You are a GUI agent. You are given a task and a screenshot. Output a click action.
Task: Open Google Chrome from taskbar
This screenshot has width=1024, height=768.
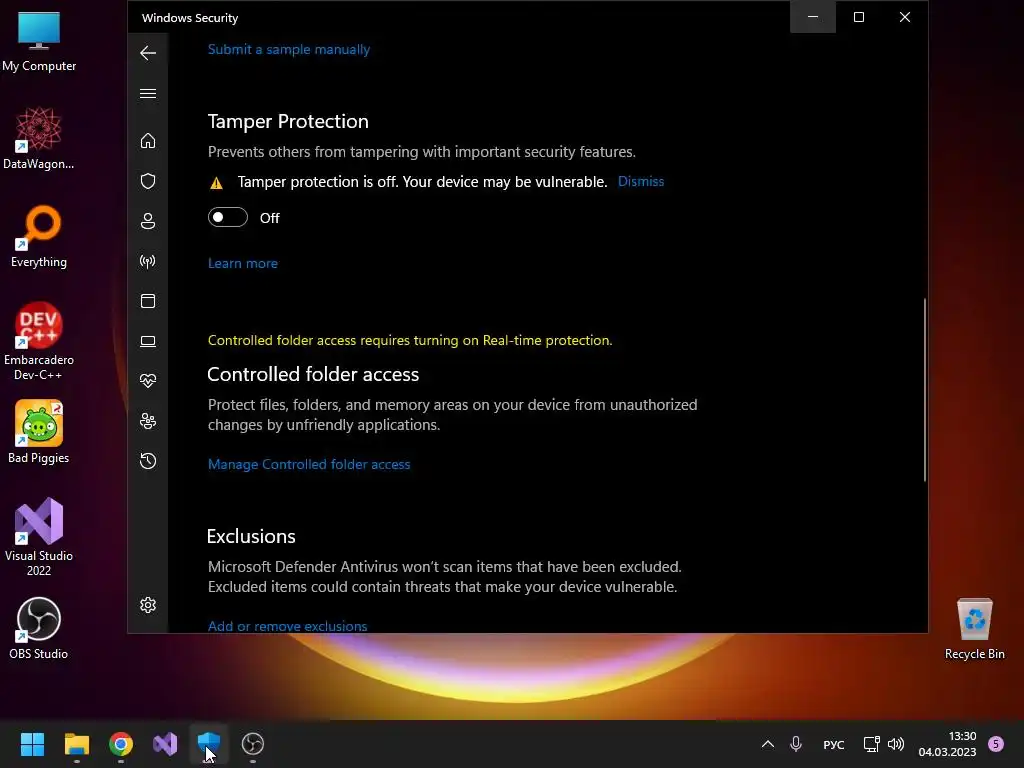[x=121, y=744]
